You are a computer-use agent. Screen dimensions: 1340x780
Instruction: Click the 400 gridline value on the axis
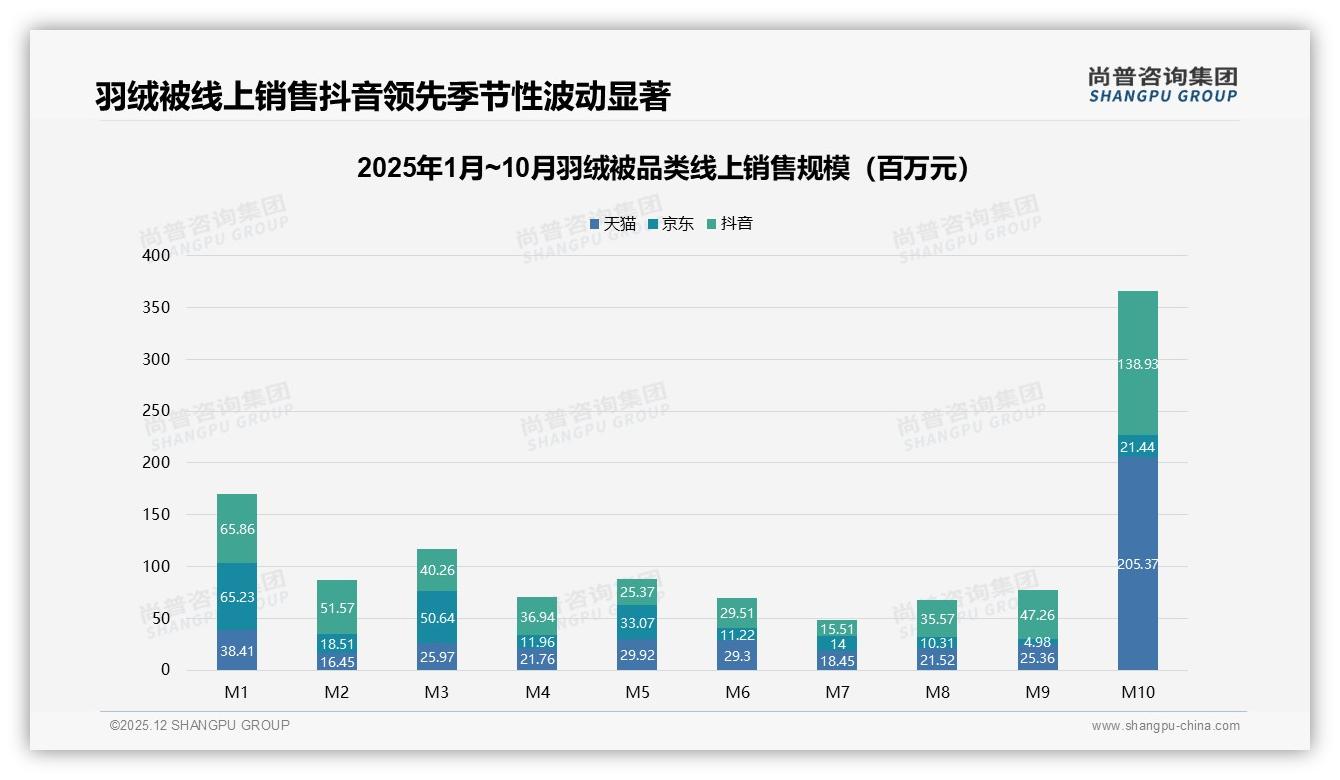(x=156, y=255)
